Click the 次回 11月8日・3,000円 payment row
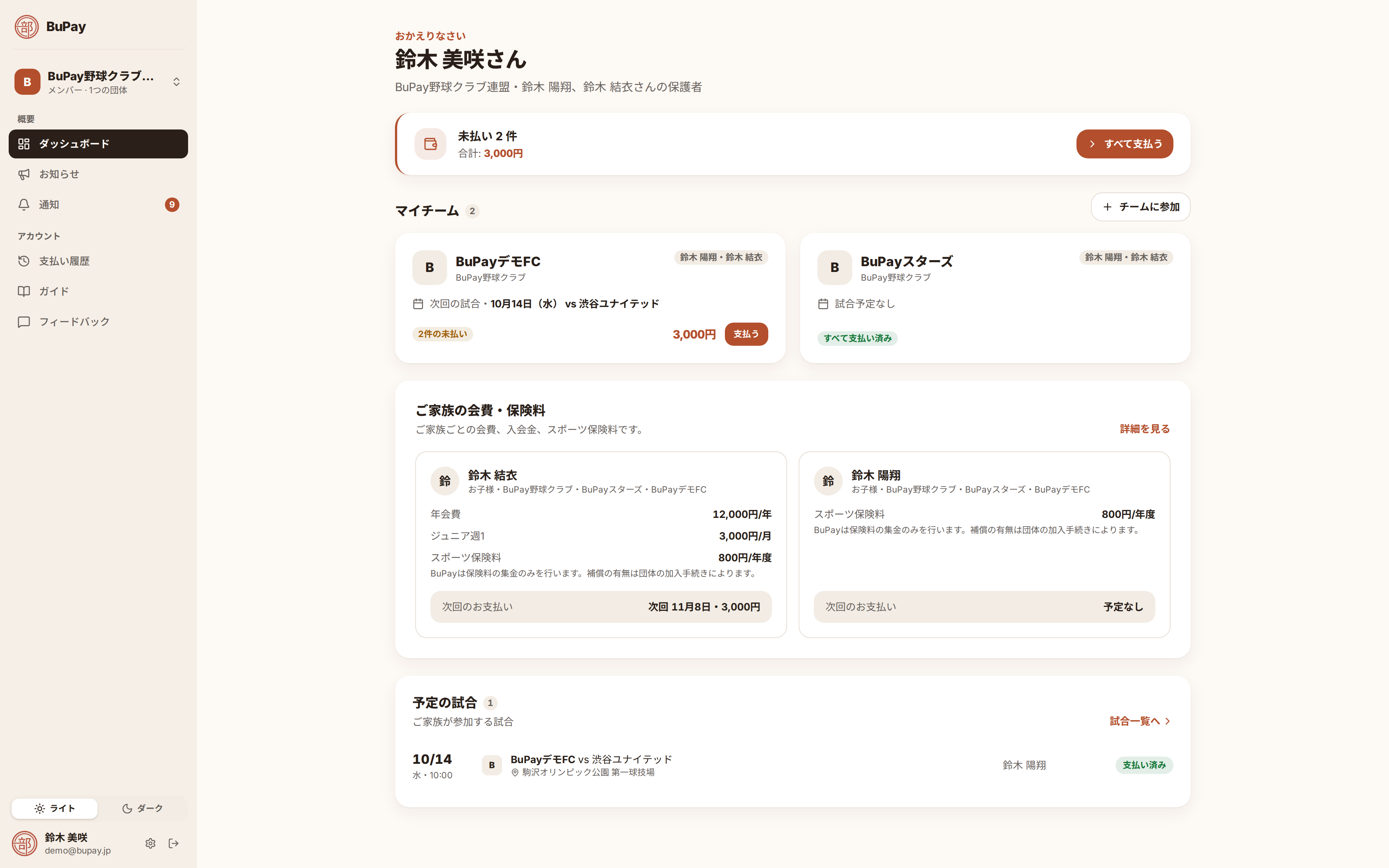Screen dimensions: 1389x868 point(601,607)
